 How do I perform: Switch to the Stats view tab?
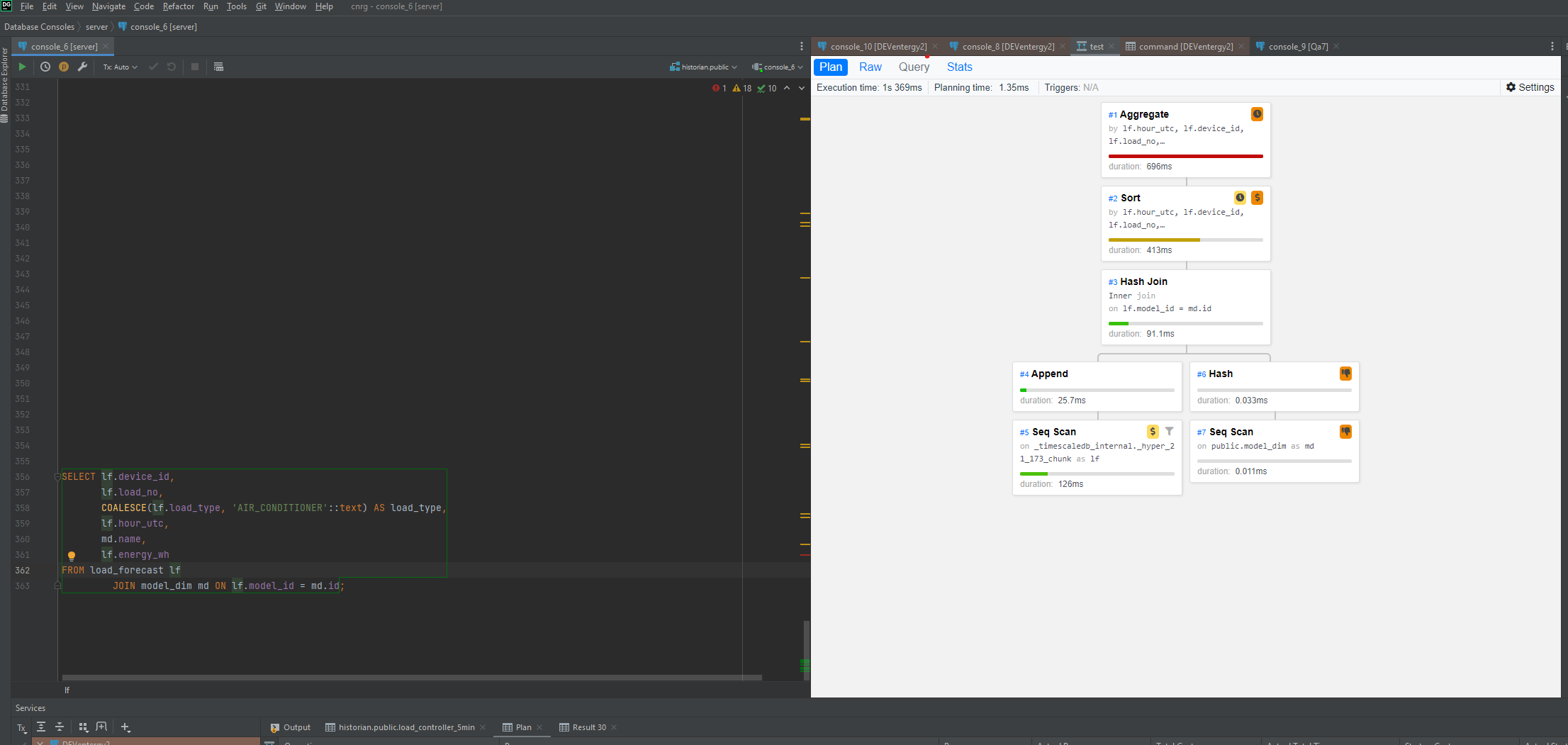(959, 67)
